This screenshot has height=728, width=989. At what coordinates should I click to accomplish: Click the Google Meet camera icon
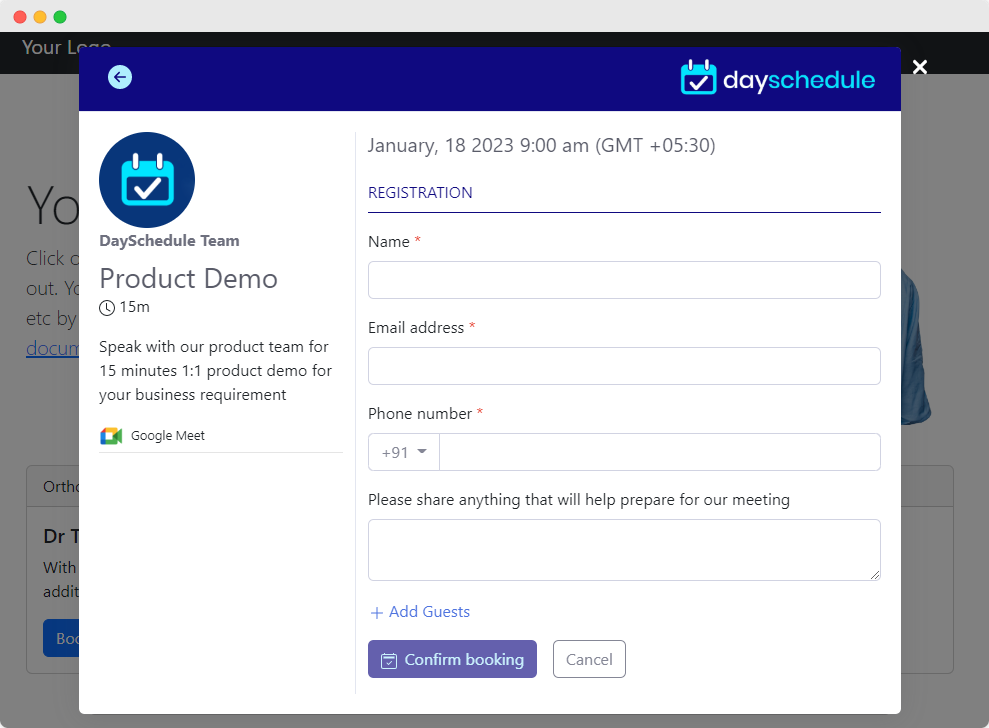point(111,436)
